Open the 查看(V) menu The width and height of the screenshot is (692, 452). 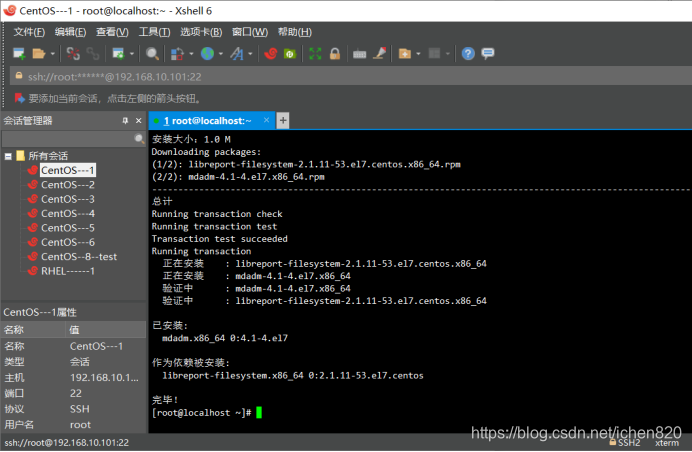[113, 32]
